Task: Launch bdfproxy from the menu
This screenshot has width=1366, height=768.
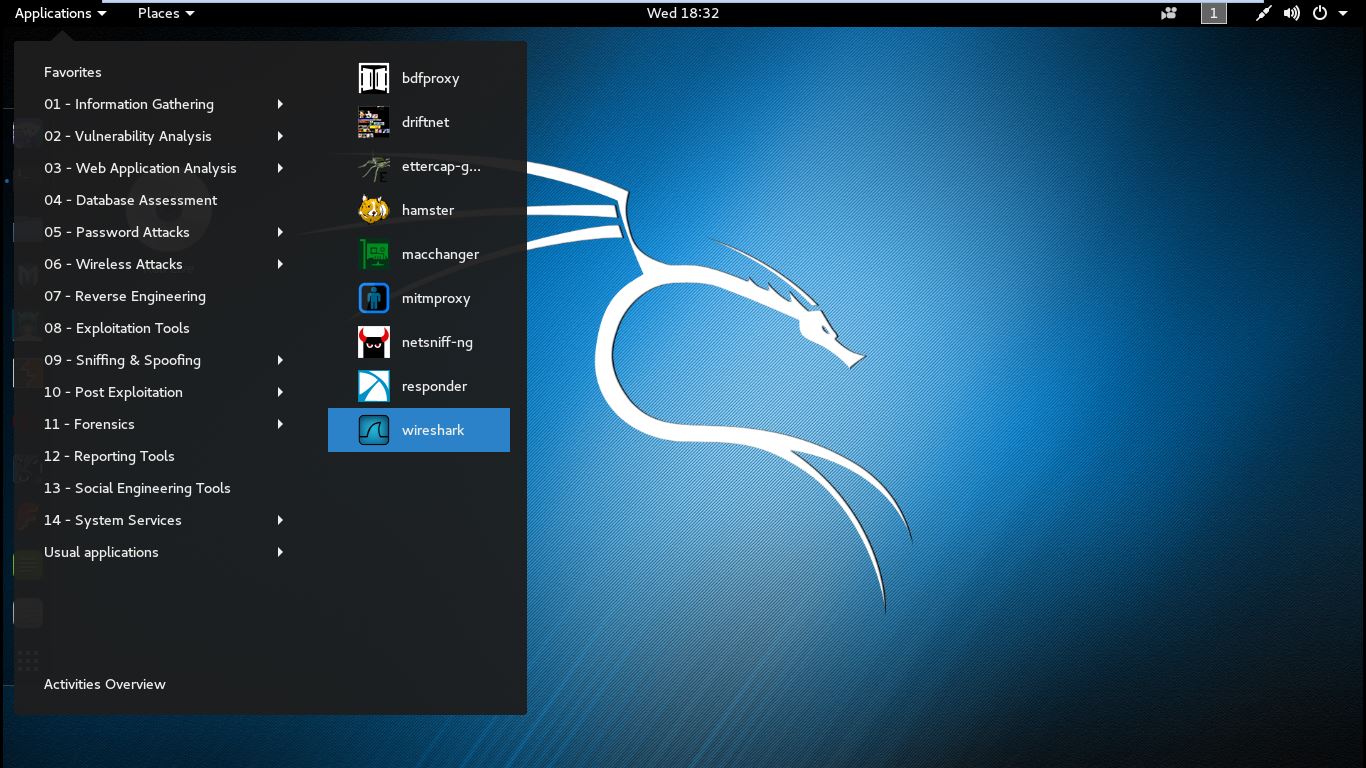Action: [x=430, y=78]
